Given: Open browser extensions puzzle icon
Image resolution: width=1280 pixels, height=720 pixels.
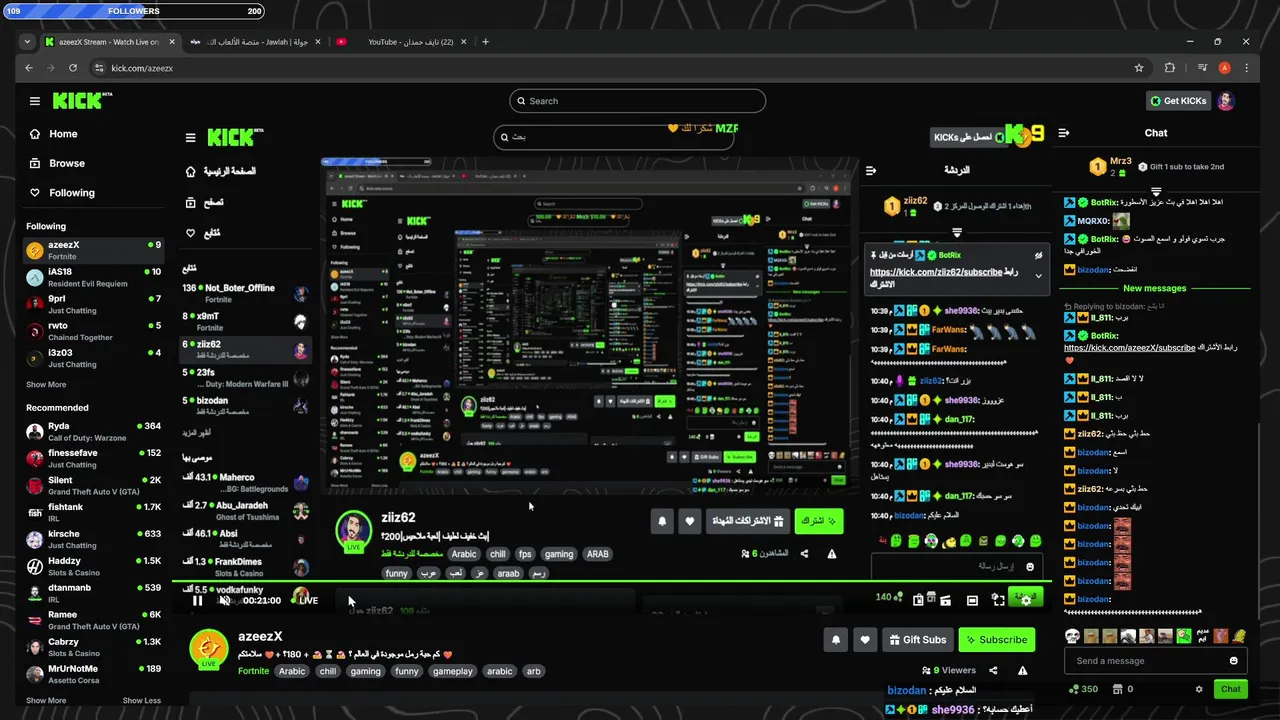Looking at the screenshot, I should tap(1170, 68).
